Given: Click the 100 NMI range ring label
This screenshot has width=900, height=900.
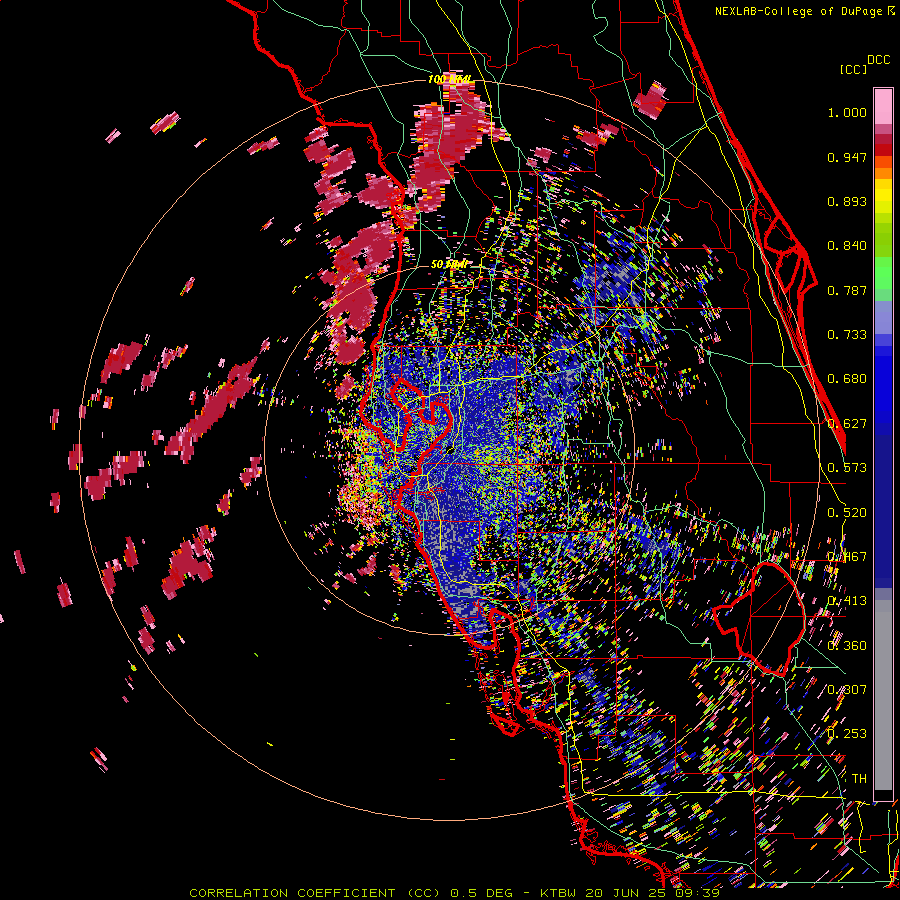Looking at the screenshot, I should (x=450, y=79).
